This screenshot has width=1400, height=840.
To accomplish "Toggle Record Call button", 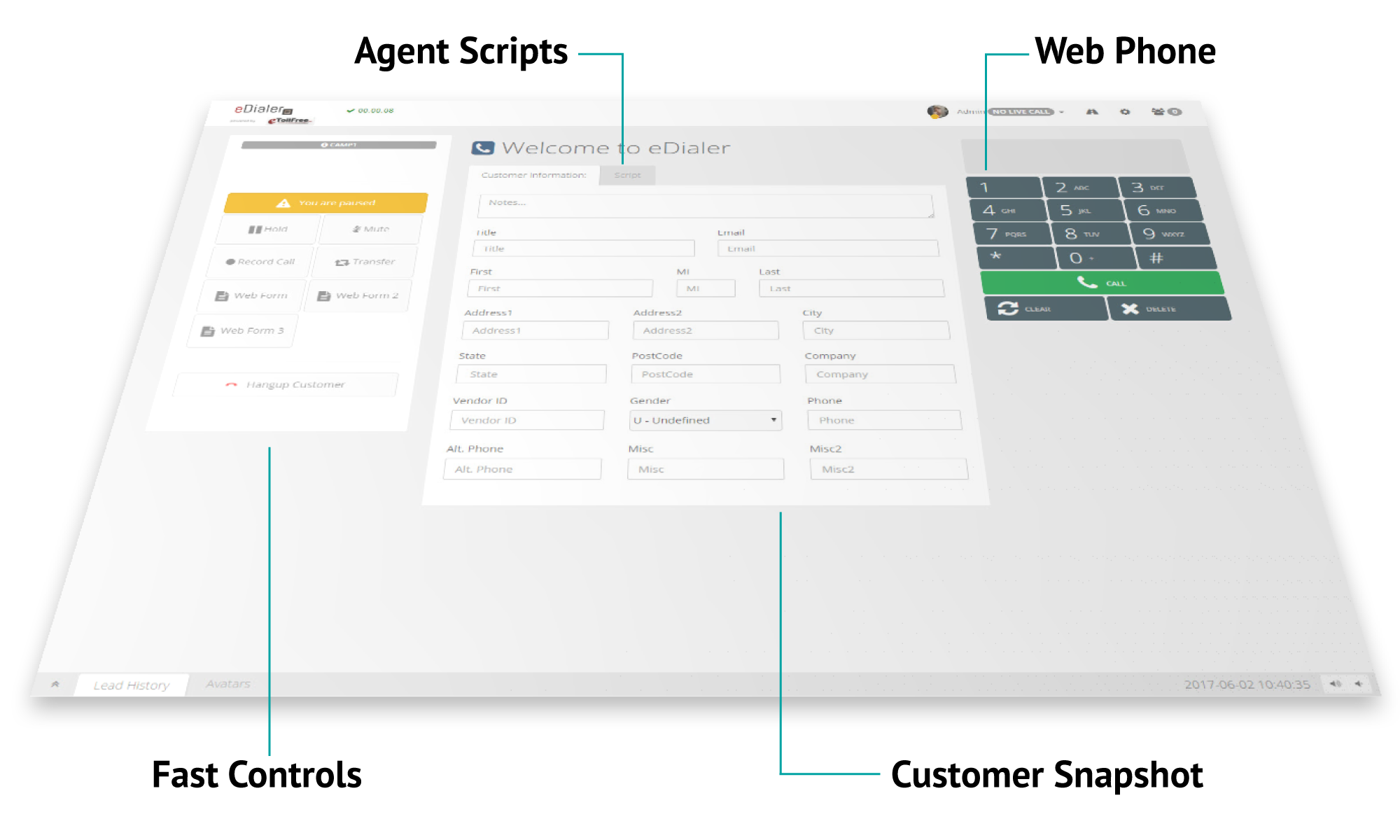I will (x=260, y=262).
